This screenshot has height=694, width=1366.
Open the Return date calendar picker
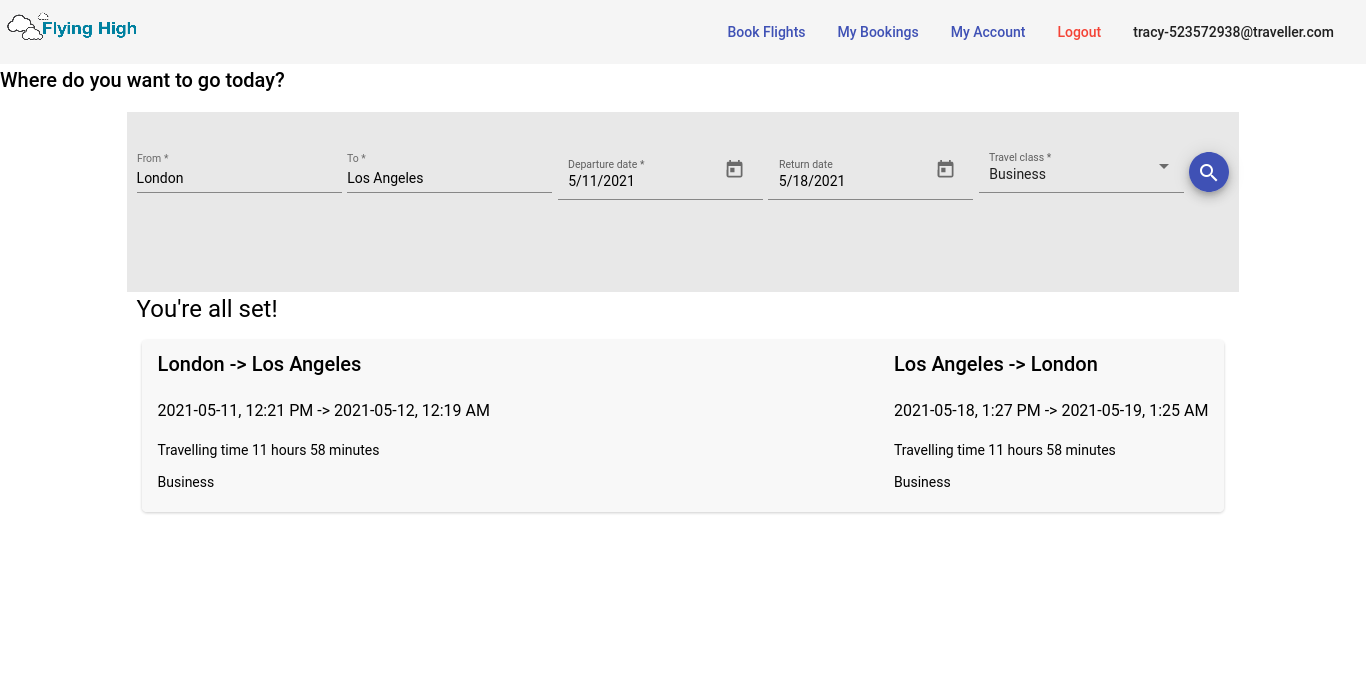click(x=946, y=169)
